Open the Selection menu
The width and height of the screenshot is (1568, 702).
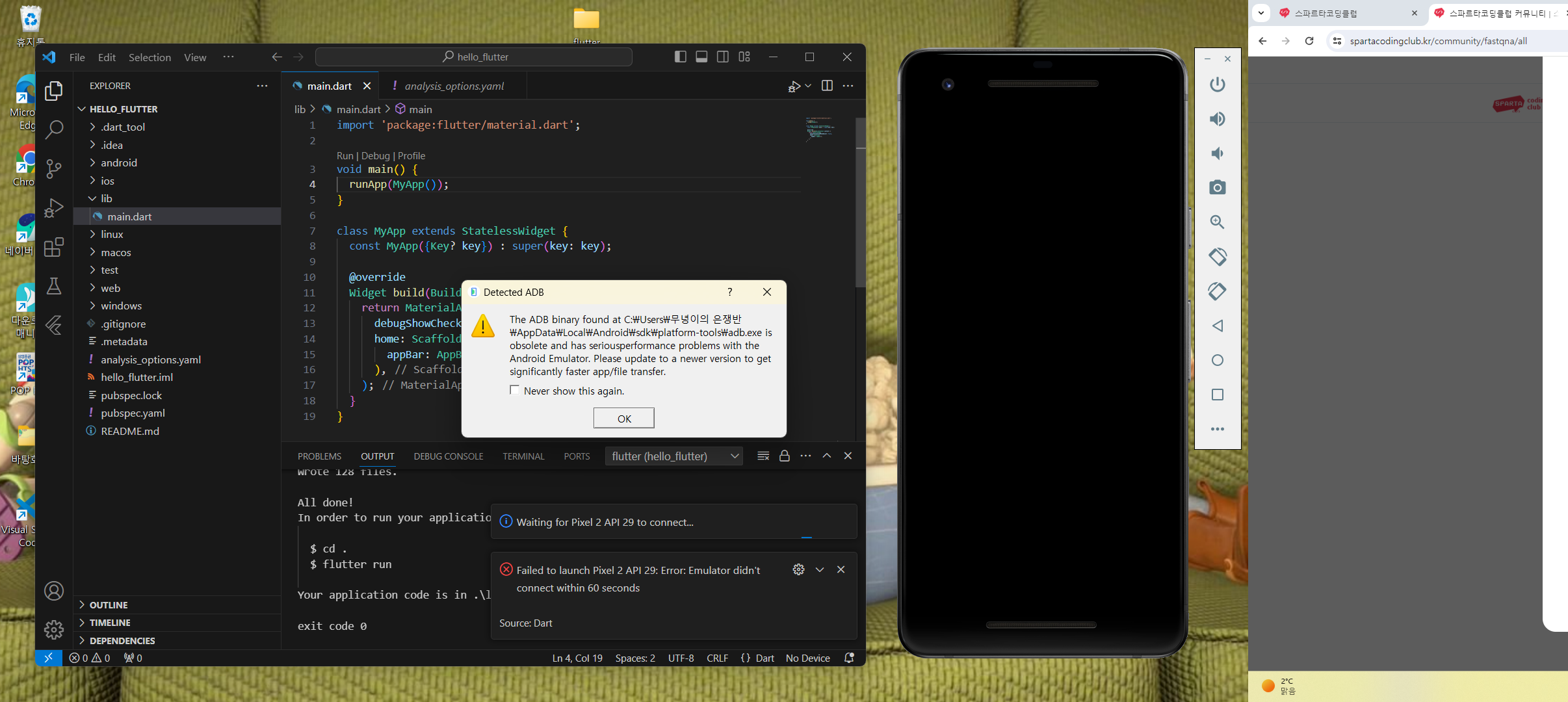(150, 57)
